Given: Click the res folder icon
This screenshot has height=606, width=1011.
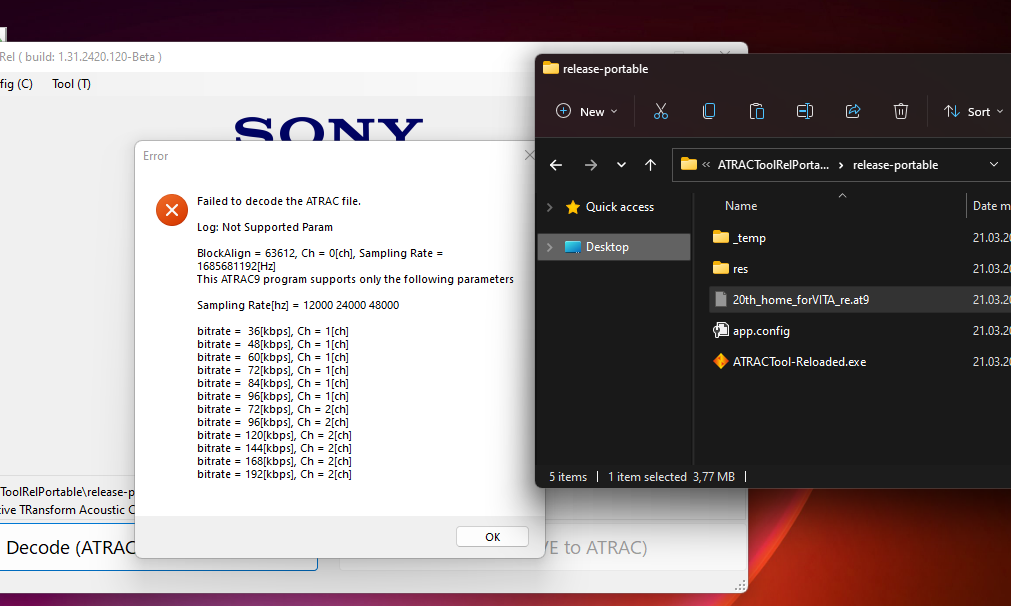Looking at the screenshot, I should [x=720, y=268].
